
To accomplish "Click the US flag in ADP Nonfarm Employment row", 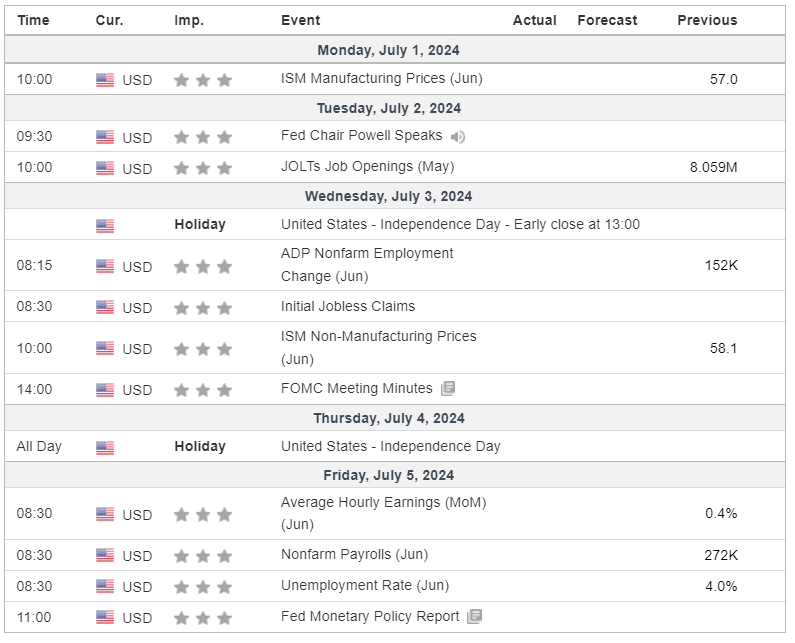I will [x=105, y=266].
